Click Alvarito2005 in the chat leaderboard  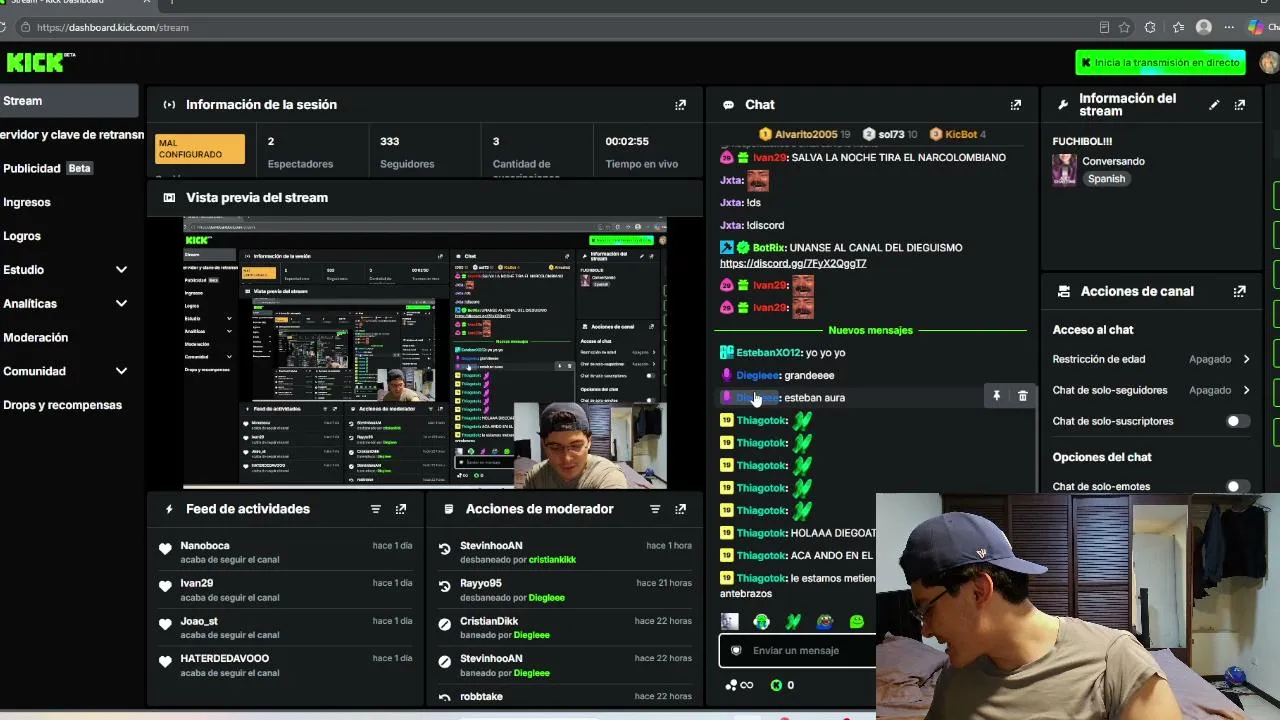coord(805,134)
